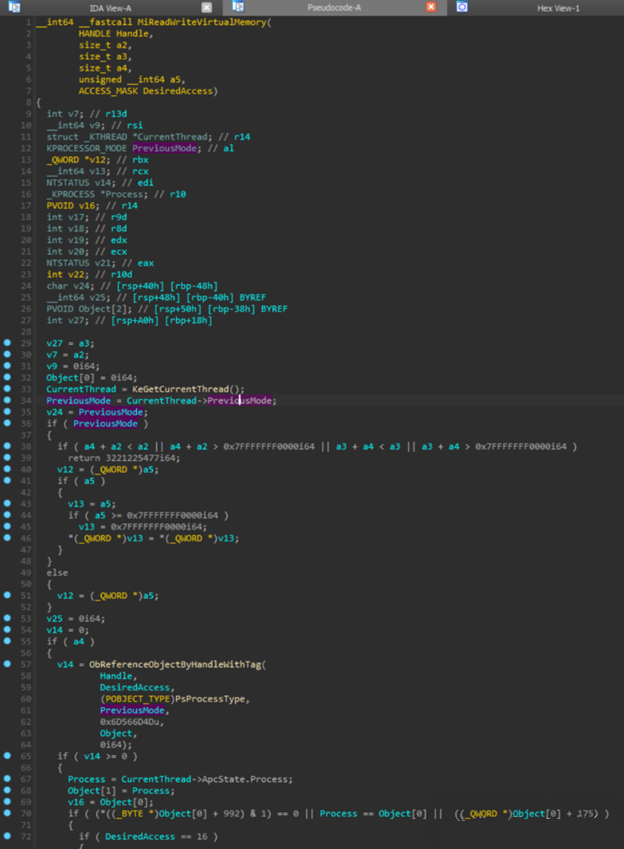Image resolution: width=624 pixels, height=849 pixels.
Task: Click the Hex View-1 tab icon
Action: coord(462,7)
